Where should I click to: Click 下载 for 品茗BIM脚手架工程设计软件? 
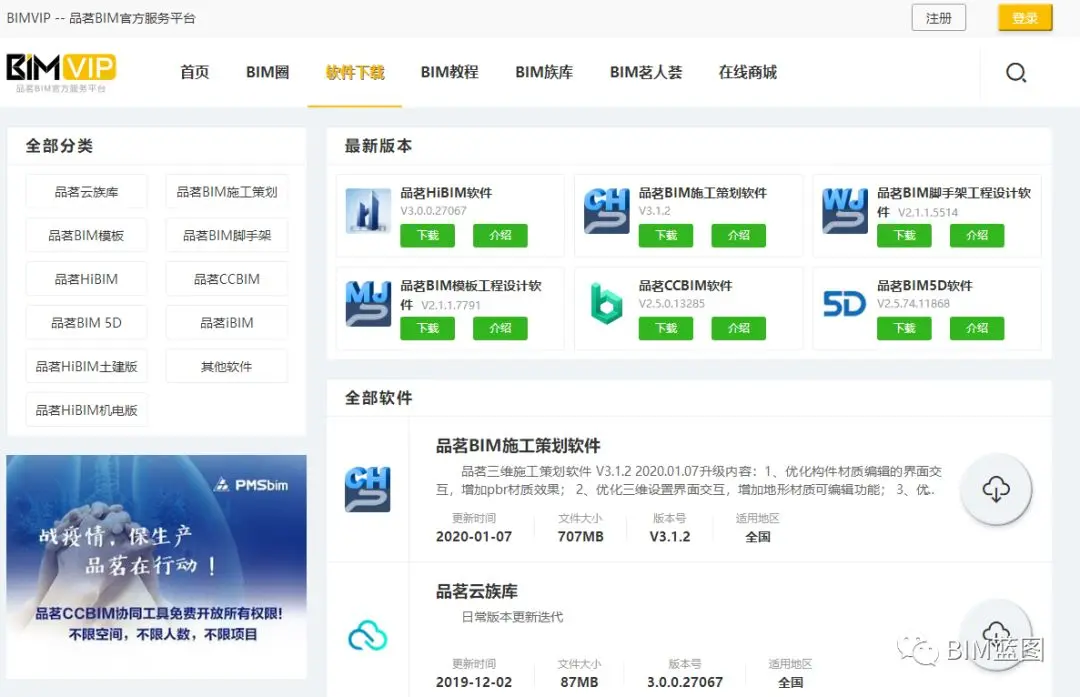[x=904, y=235]
